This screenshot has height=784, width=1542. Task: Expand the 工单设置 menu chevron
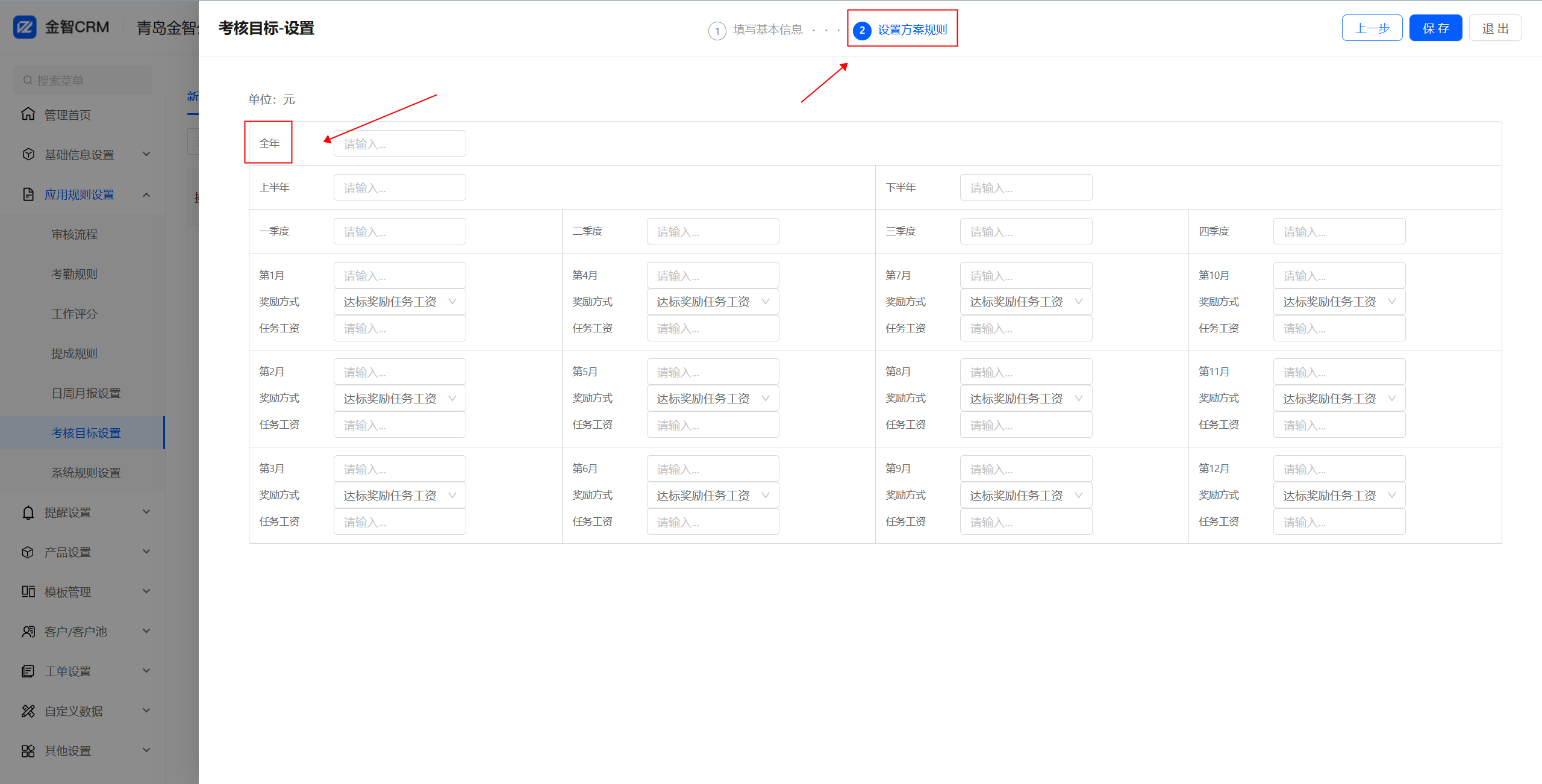click(x=146, y=671)
